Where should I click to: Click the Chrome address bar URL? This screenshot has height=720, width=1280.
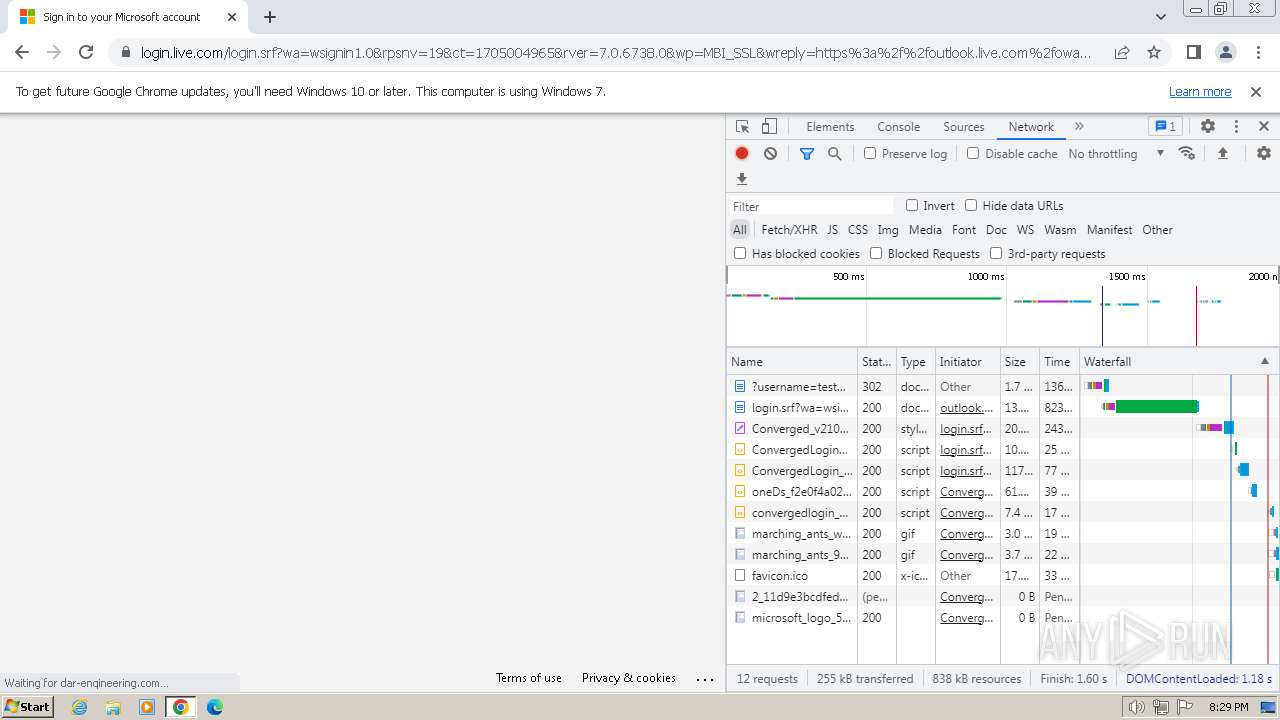[x=616, y=53]
